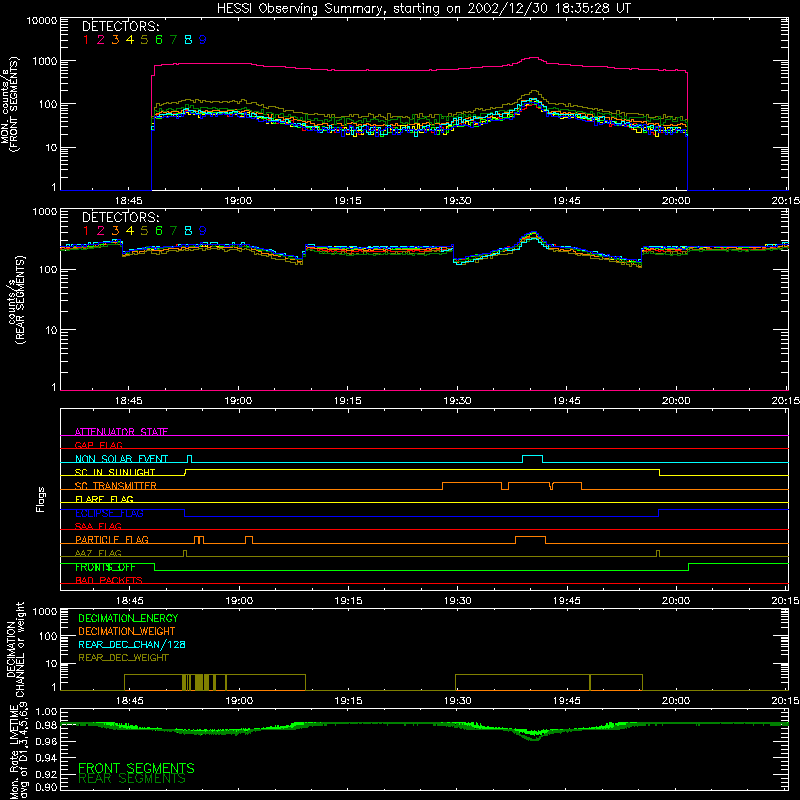Click detector number 9 in rear segments legend
Screen dimensions: 800x800
point(203,231)
